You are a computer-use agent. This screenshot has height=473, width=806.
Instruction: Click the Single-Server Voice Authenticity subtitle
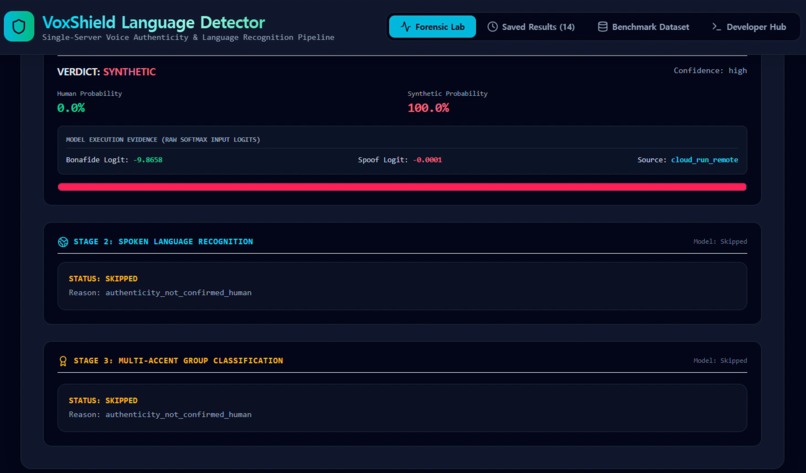188,38
